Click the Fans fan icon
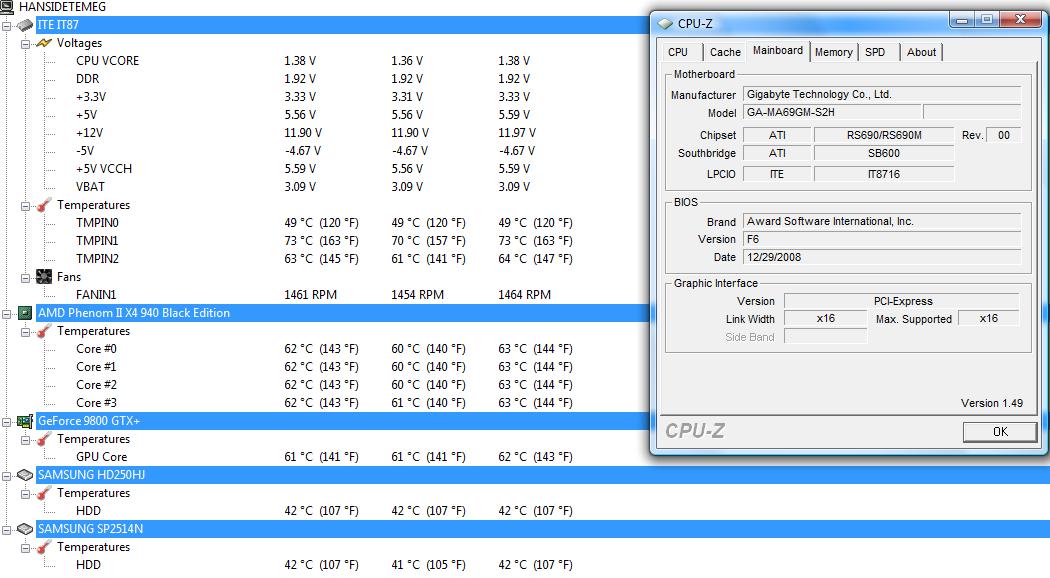 coord(44,277)
